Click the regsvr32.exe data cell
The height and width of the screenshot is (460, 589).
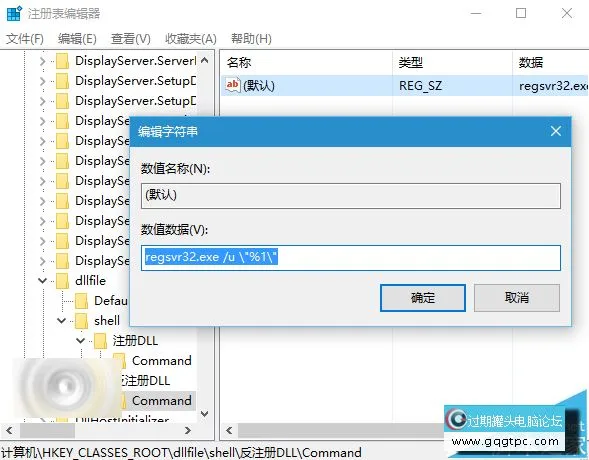(x=553, y=86)
